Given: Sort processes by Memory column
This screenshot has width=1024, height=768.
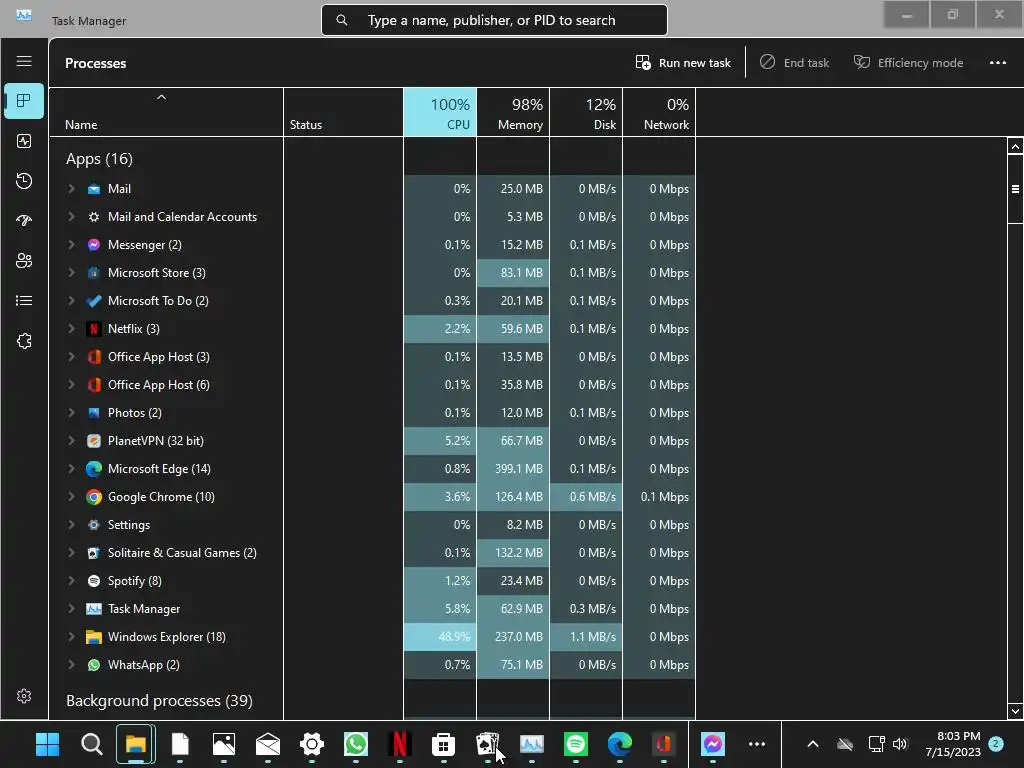Looking at the screenshot, I should tap(513, 112).
